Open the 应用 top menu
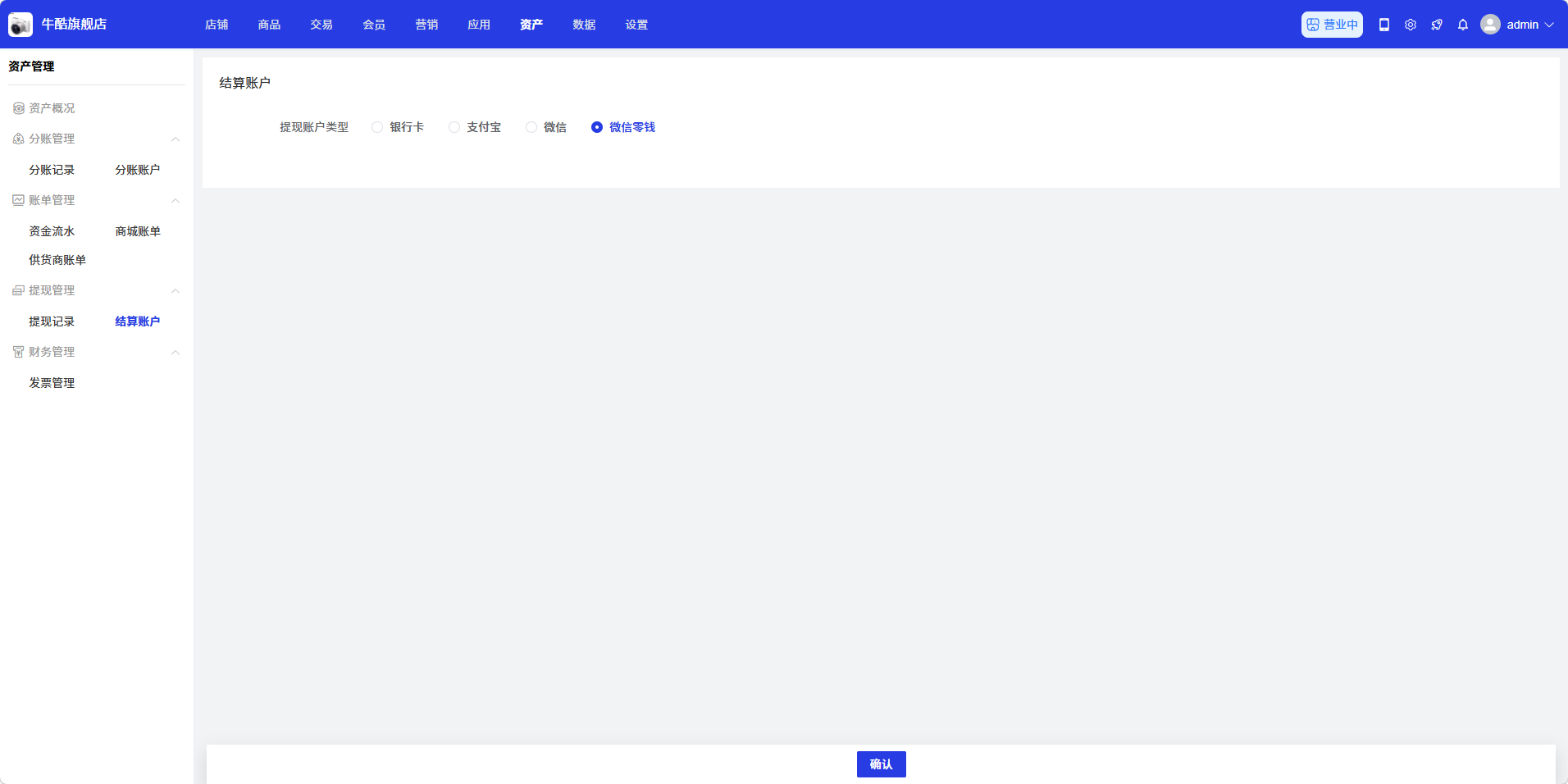 479,25
